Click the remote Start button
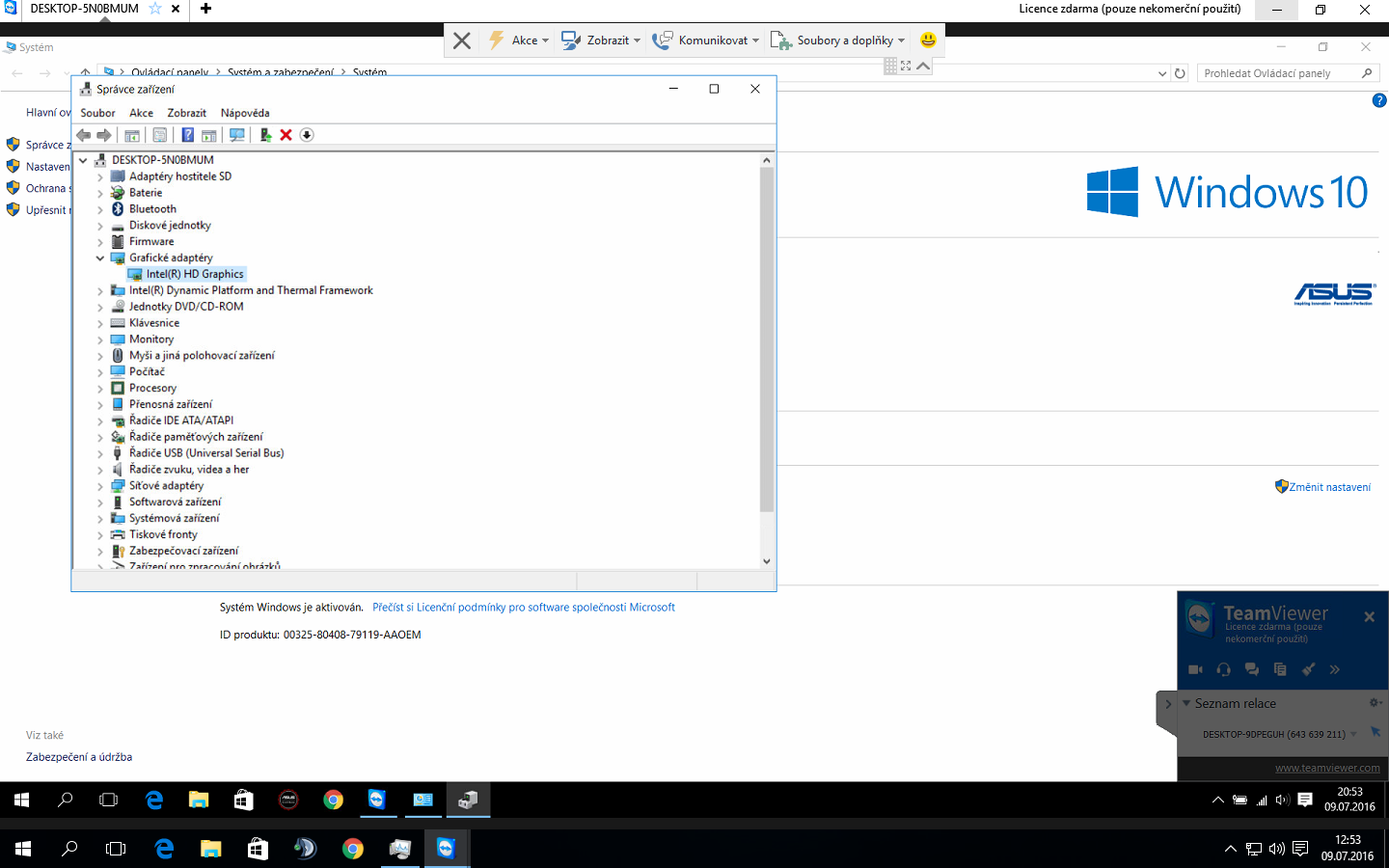The height and width of the screenshot is (868, 1389). point(21,800)
